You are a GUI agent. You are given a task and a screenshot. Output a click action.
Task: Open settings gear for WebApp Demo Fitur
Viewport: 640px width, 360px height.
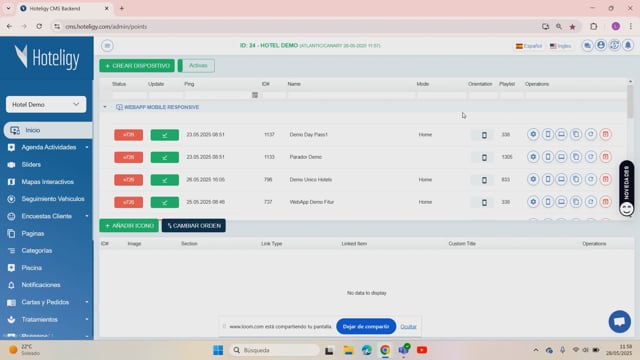click(533, 202)
